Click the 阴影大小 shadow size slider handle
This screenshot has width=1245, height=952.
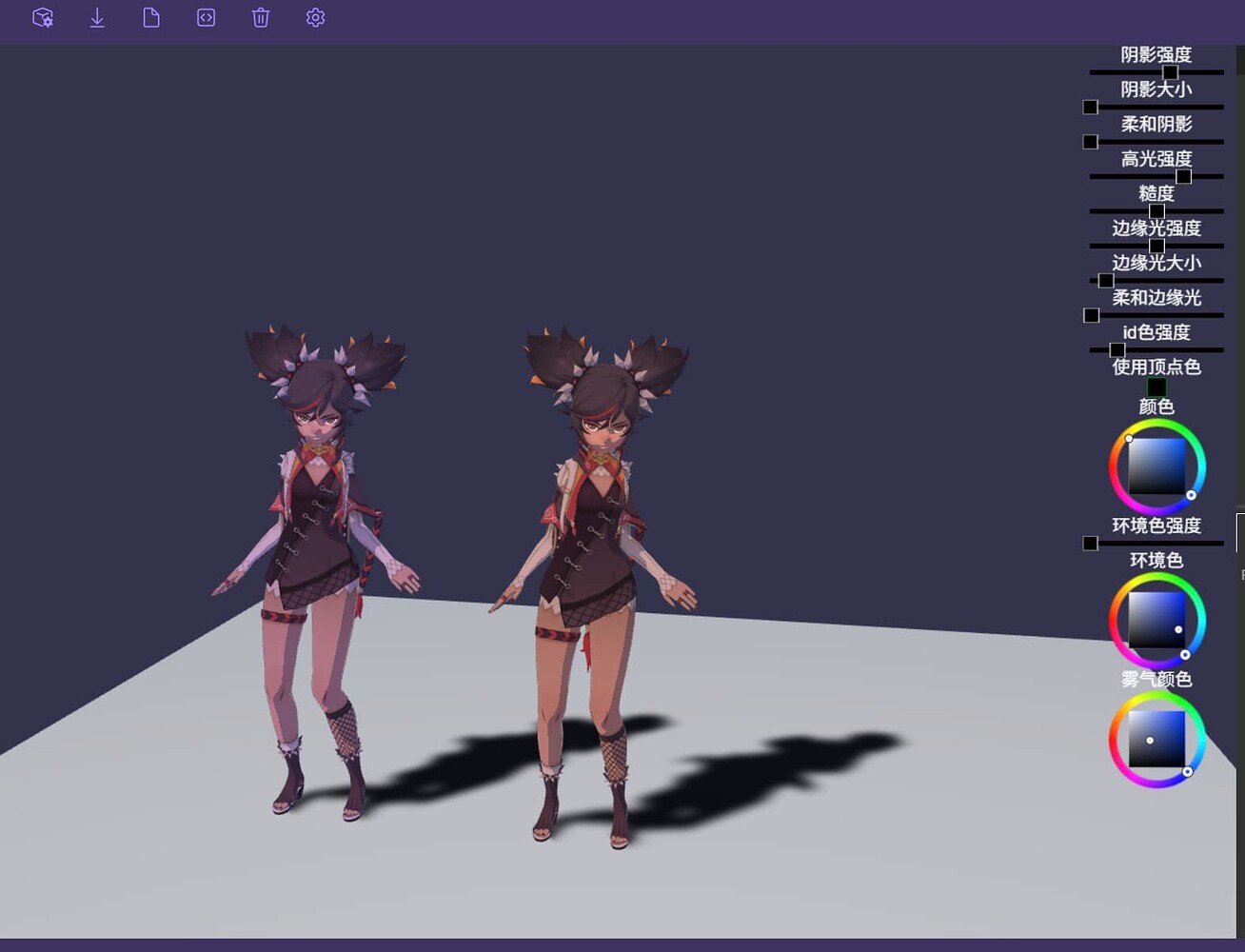click(x=1089, y=107)
